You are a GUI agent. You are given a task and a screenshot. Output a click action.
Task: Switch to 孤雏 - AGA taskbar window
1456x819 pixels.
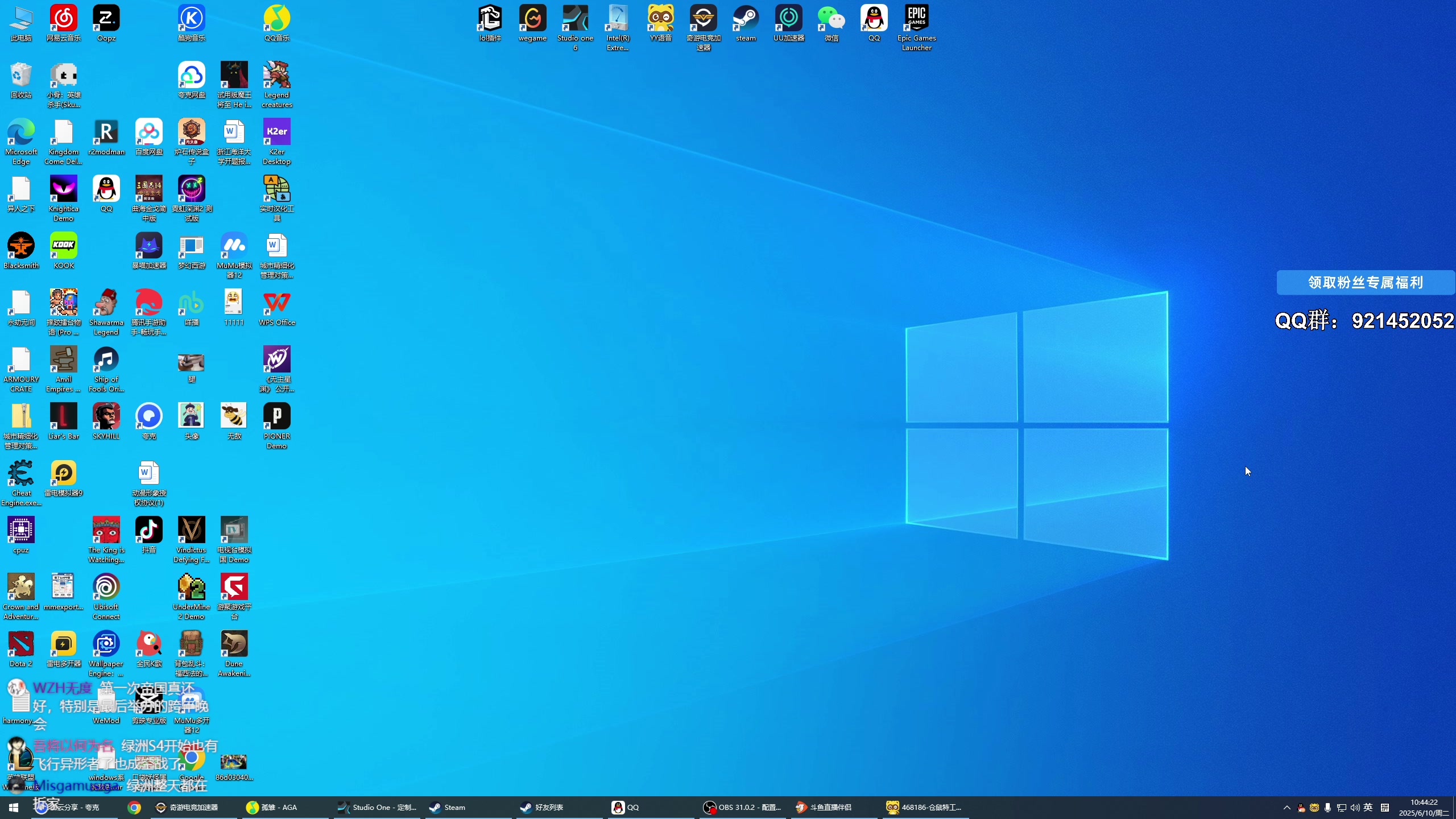(286, 808)
